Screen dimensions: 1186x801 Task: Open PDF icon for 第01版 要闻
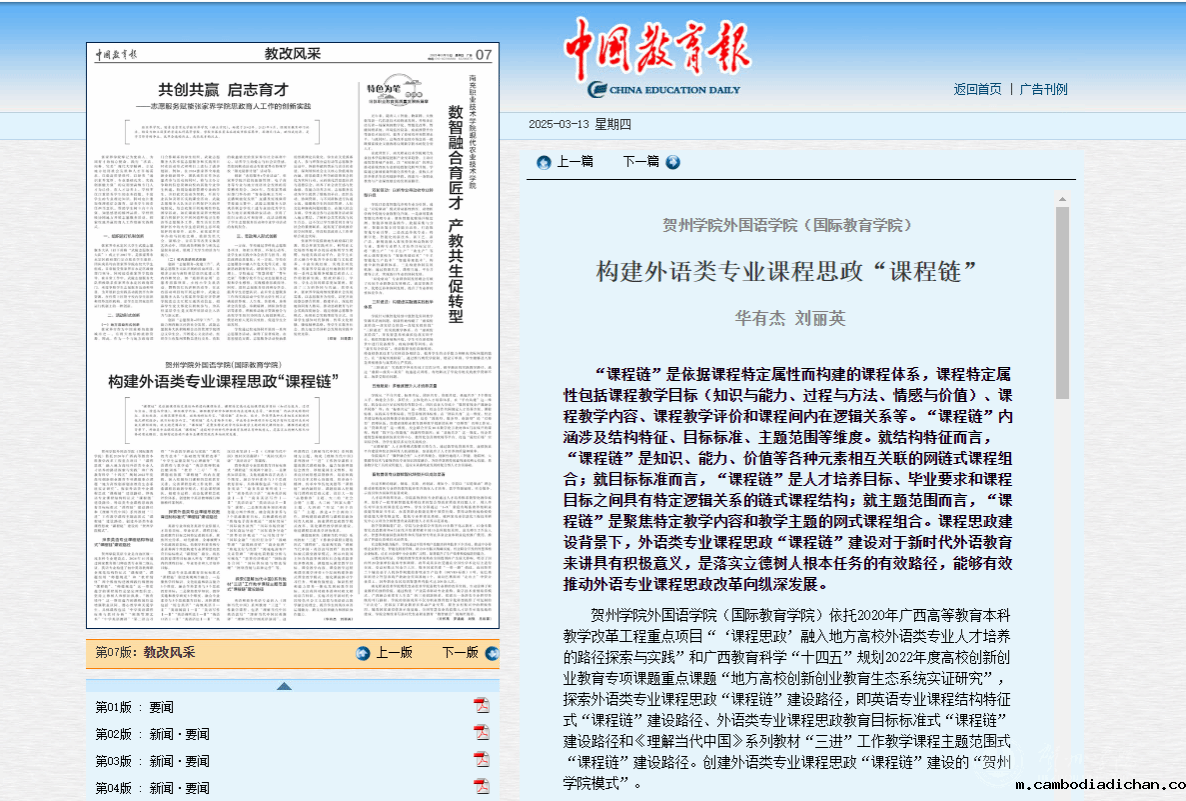(x=481, y=706)
